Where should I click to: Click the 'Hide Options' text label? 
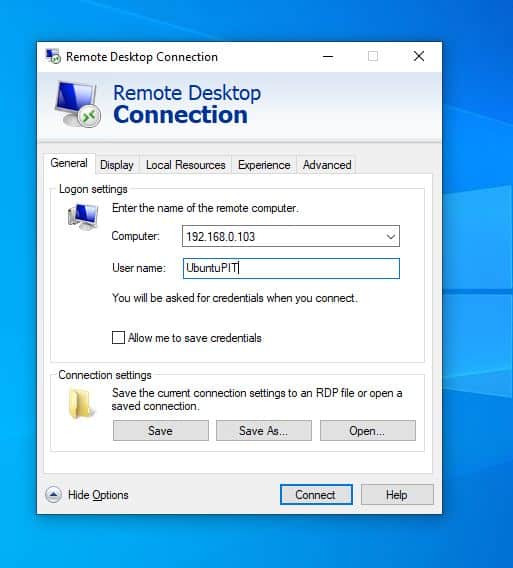[x=98, y=495]
